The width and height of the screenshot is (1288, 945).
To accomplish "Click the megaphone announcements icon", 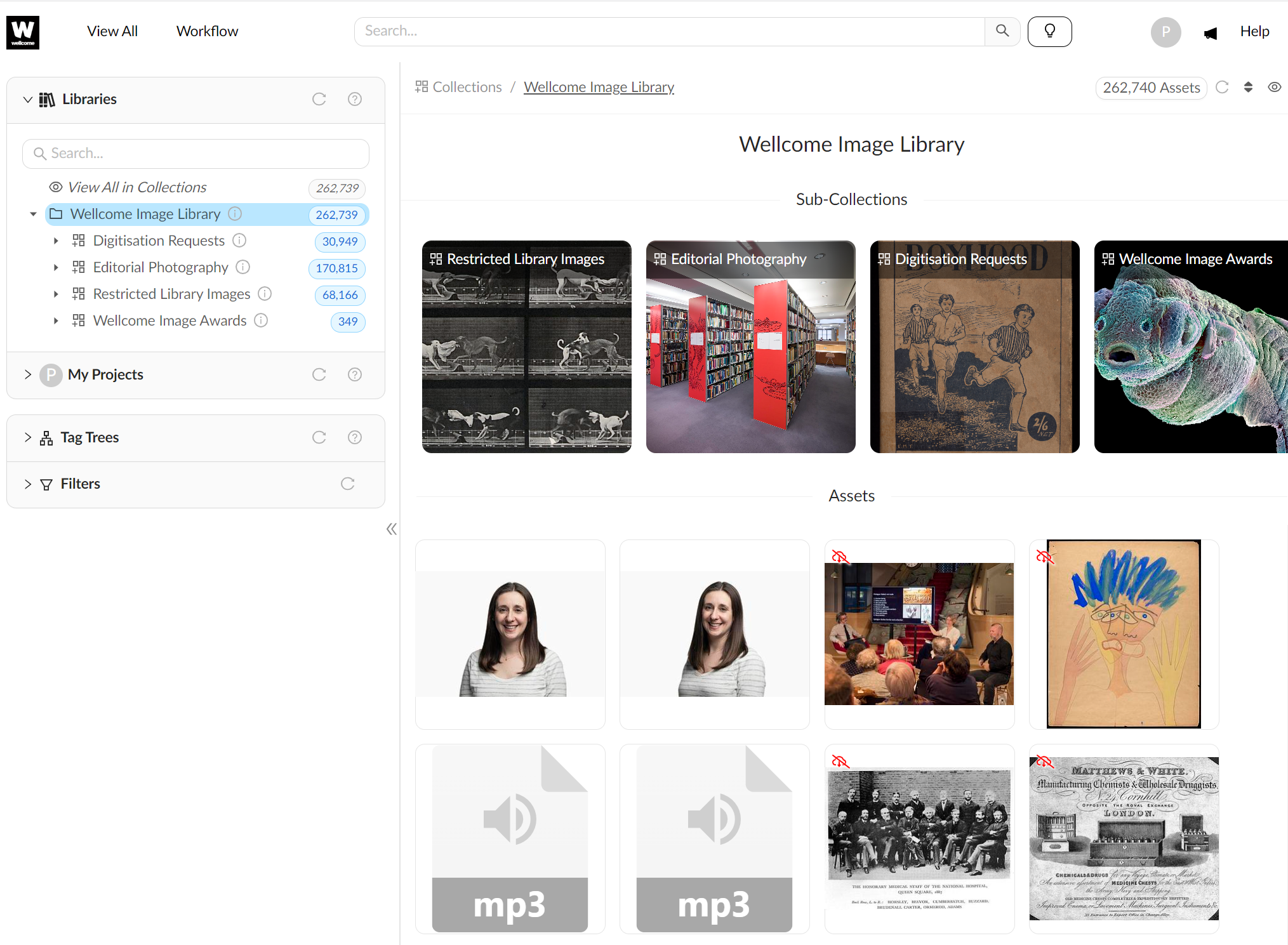I will [x=1210, y=33].
